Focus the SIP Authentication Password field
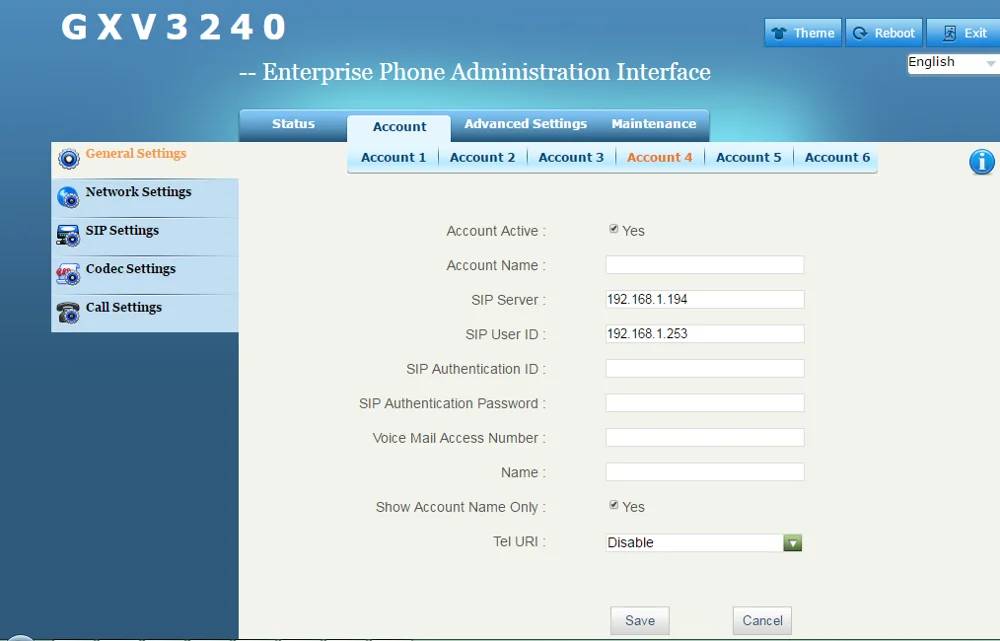The width and height of the screenshot is (1000, 641). (705, 403)
